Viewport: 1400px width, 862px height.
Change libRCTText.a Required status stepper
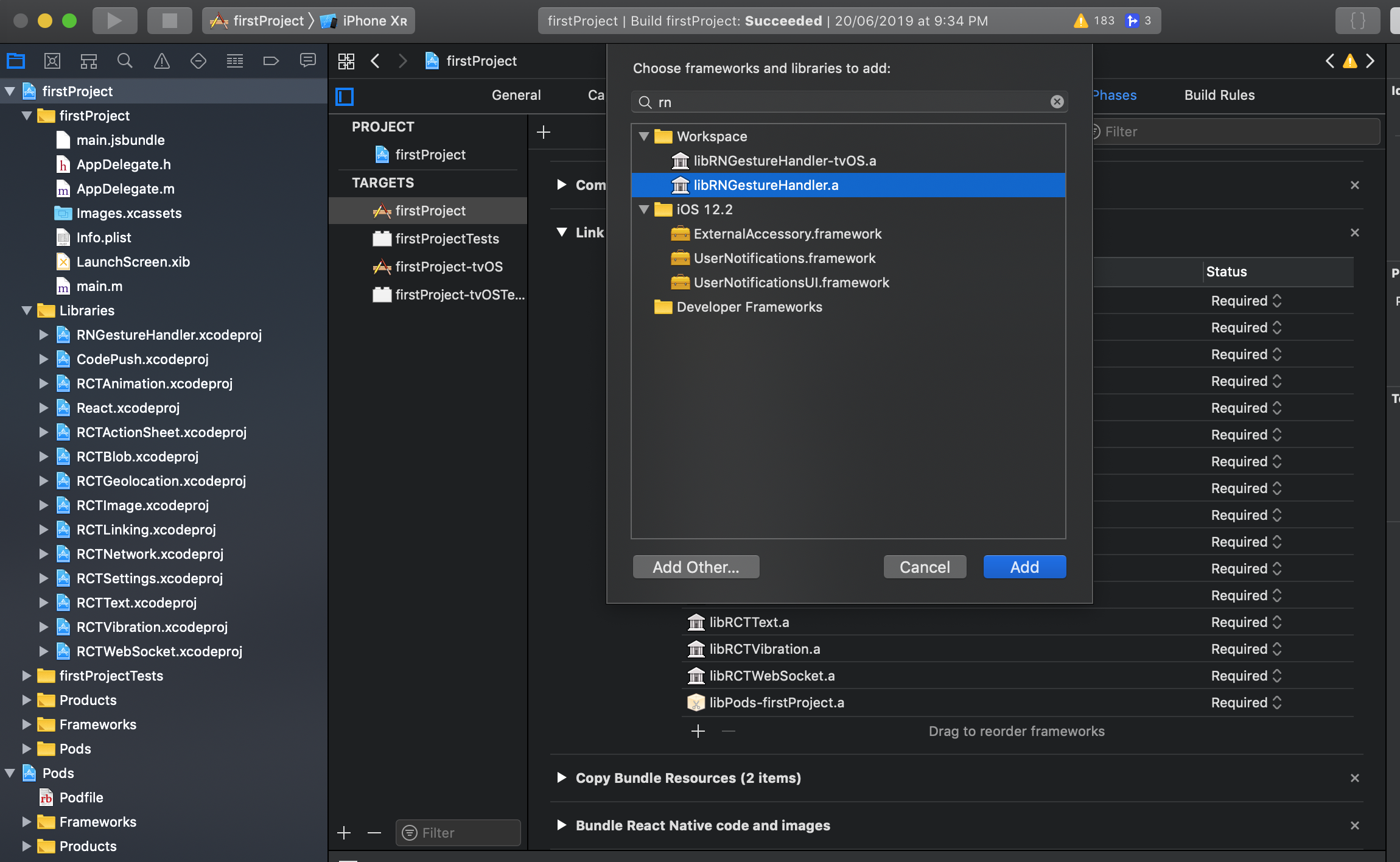[x=1277, y=622]
